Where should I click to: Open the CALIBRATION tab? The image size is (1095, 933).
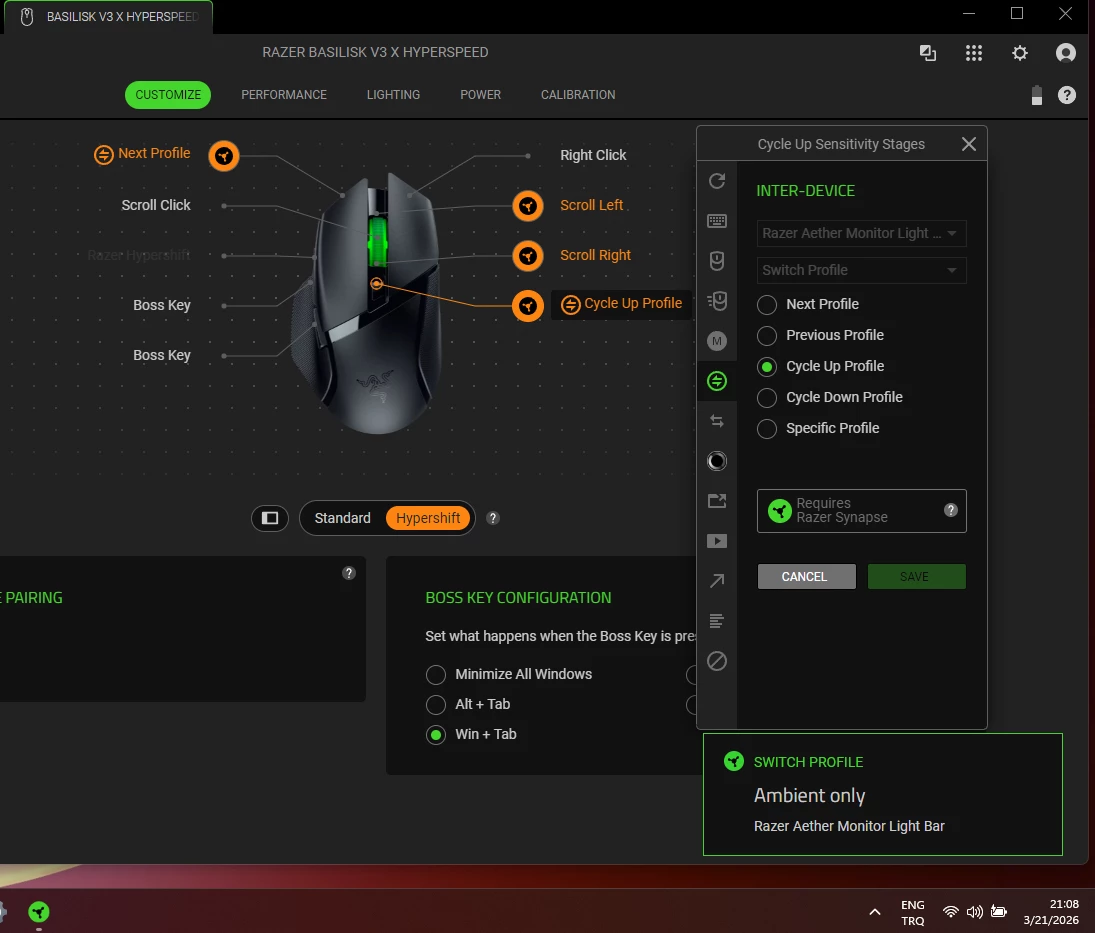pyautogui.click(x=578, y=95)
